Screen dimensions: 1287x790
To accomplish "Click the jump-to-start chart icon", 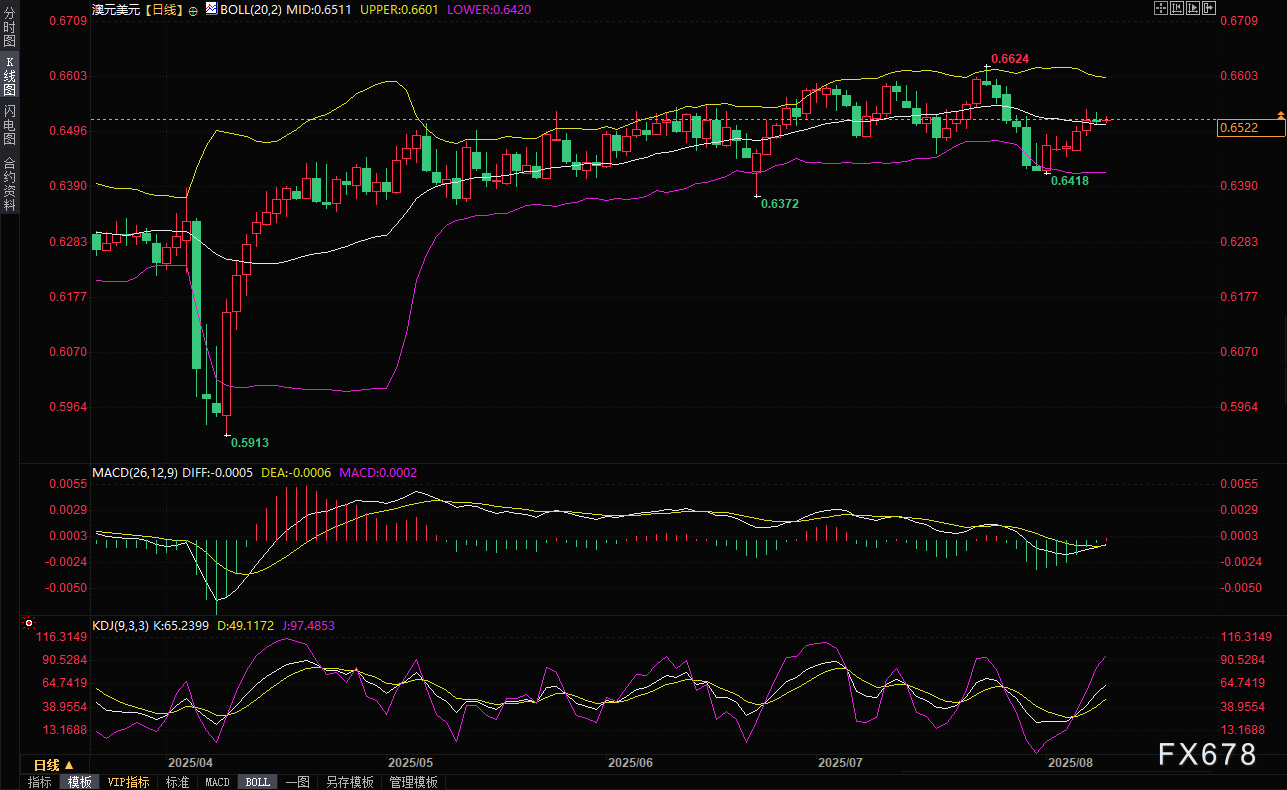I will click(1177, 8).
